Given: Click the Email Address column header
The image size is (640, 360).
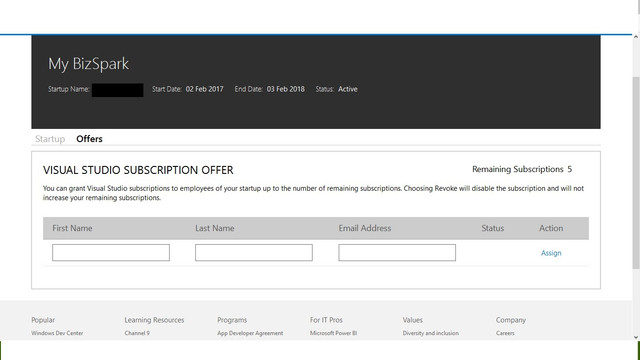Looking at the screenshot, I should [364, 228].
